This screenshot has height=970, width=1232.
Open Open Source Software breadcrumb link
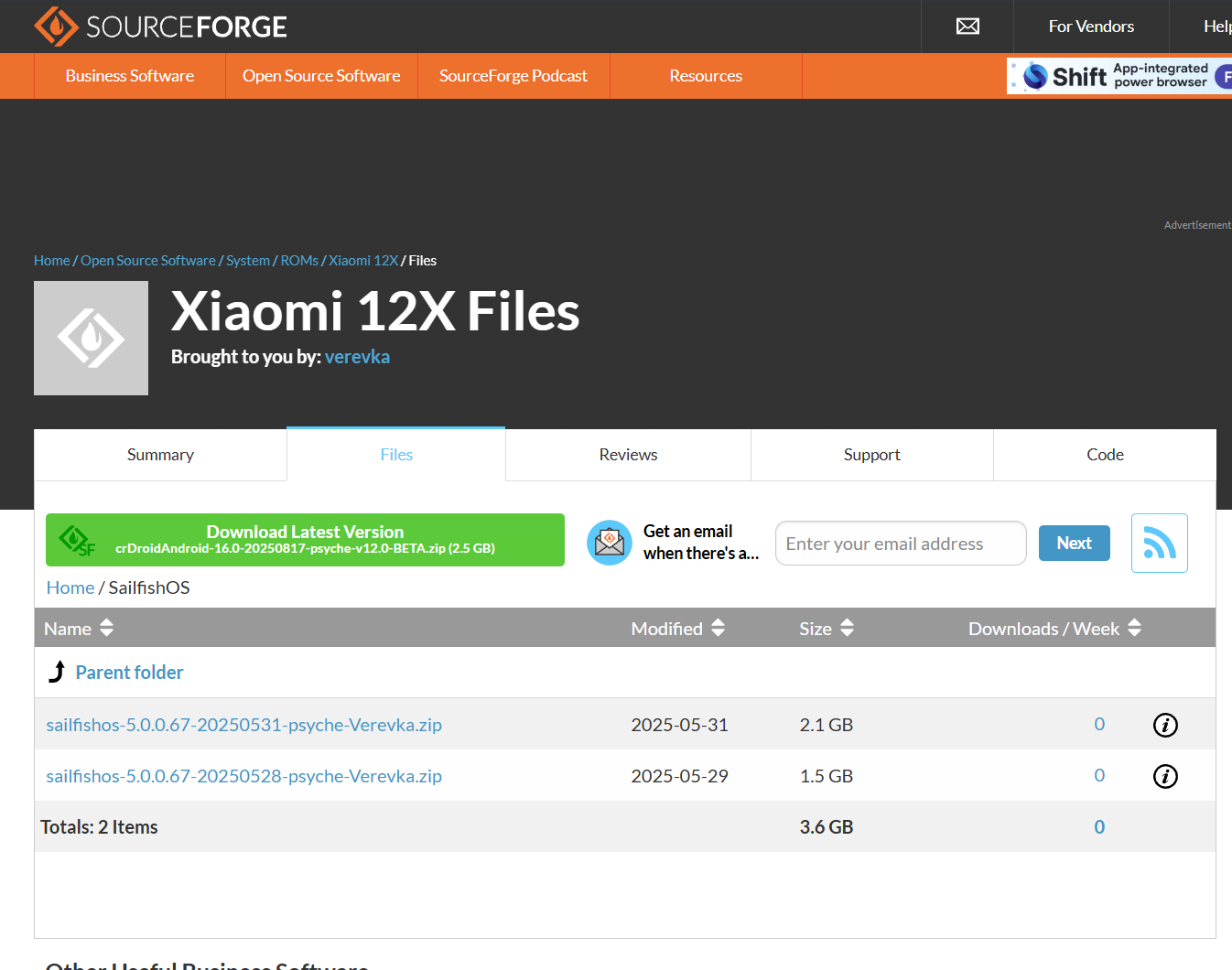click(x=148, y=261)
